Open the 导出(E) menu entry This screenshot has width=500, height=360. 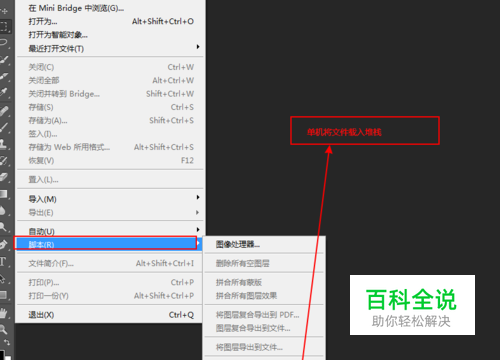pos(109,212)
